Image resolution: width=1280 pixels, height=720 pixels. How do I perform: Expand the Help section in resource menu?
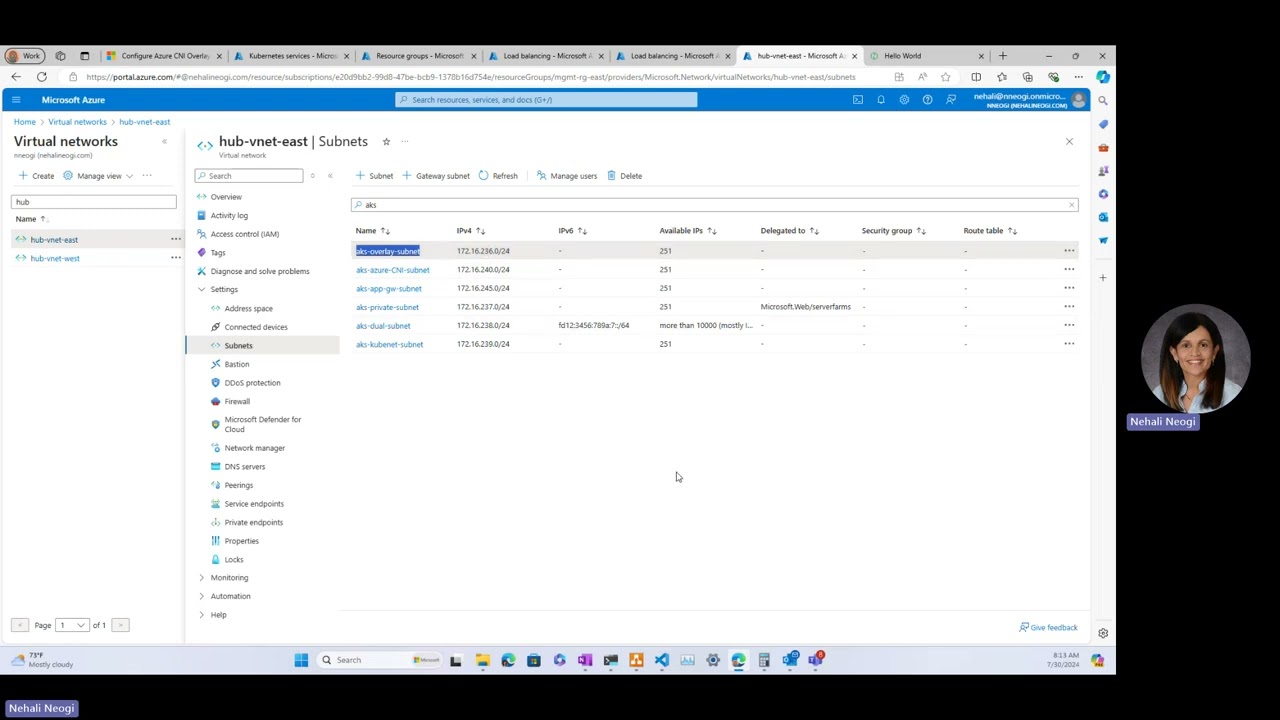(x=201, y=615)
